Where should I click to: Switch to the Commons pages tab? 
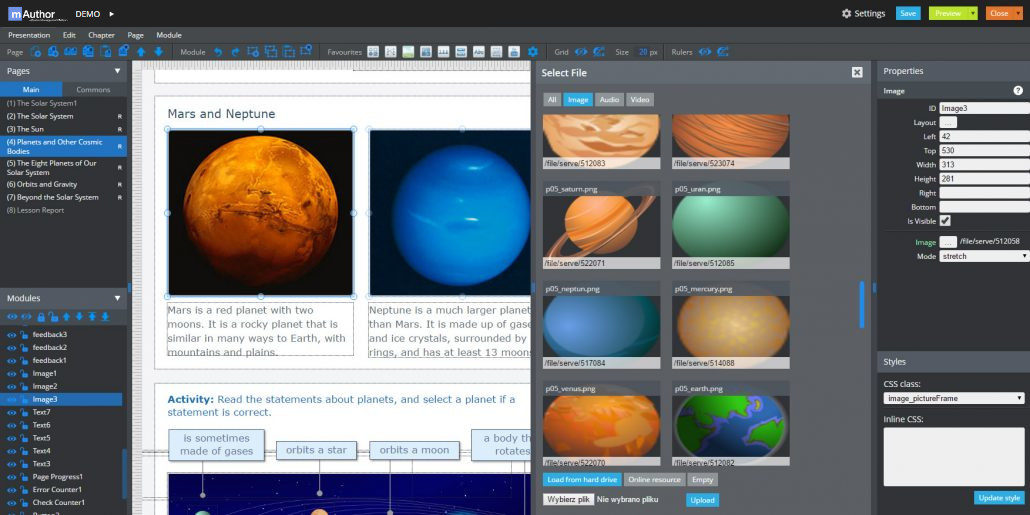click(x=93, y=89)
